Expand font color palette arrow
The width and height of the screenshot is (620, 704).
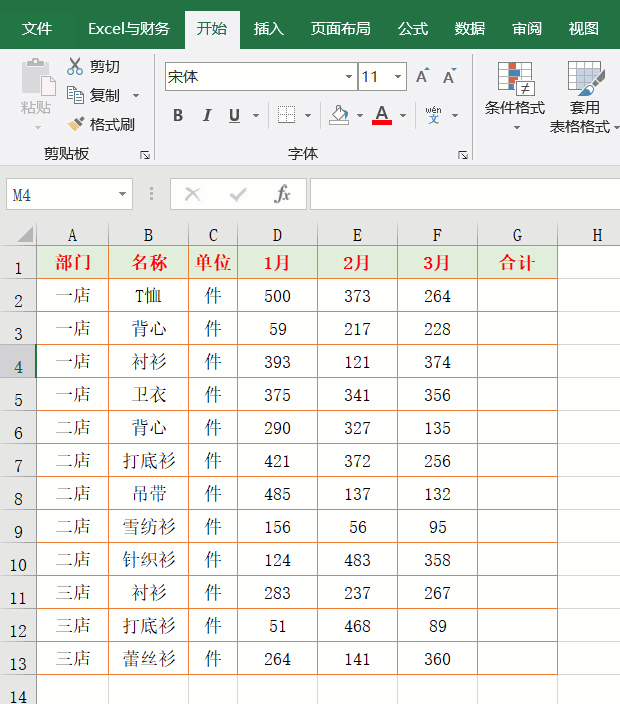tap(403, 116)
